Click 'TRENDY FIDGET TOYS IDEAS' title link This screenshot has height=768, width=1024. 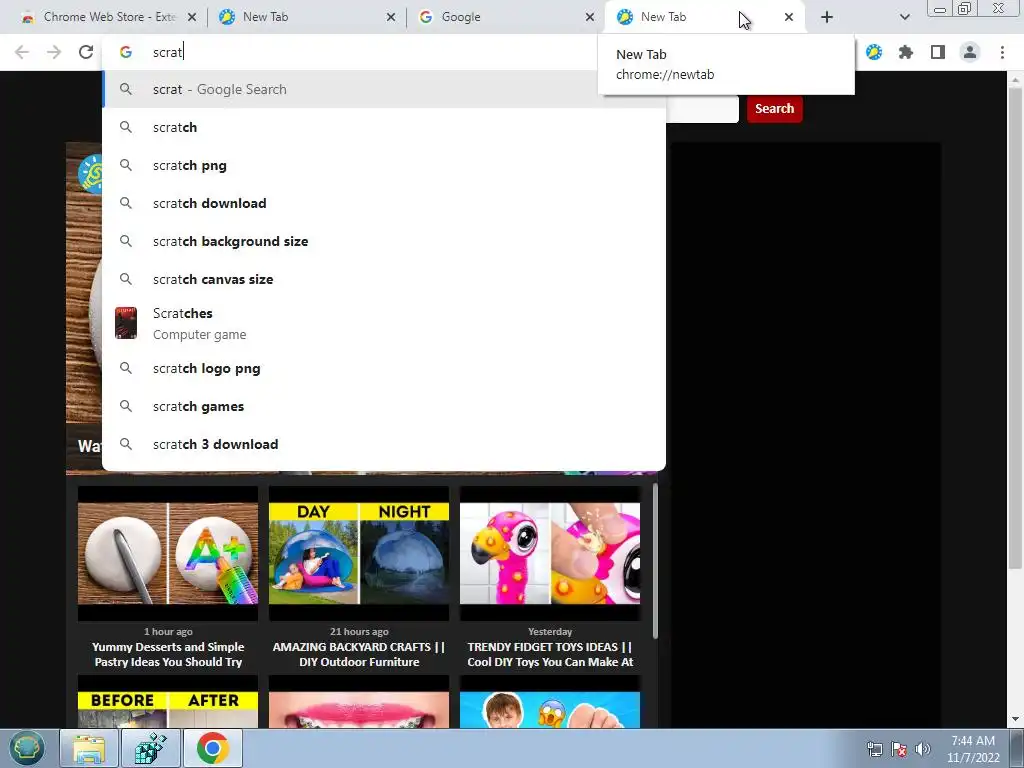550,654
